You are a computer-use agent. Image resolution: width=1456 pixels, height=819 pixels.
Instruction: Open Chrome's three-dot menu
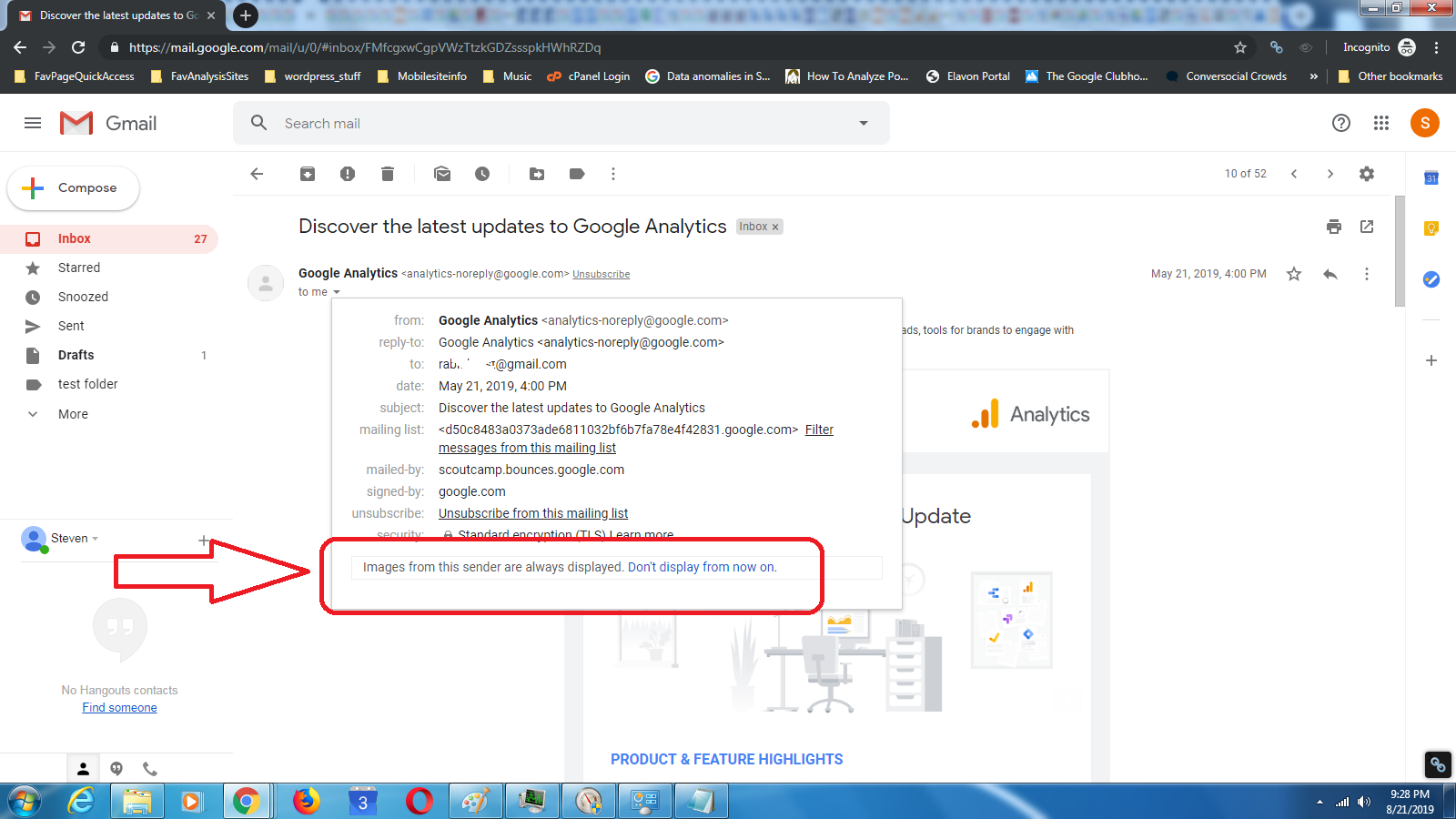(x=1437, y=47)
